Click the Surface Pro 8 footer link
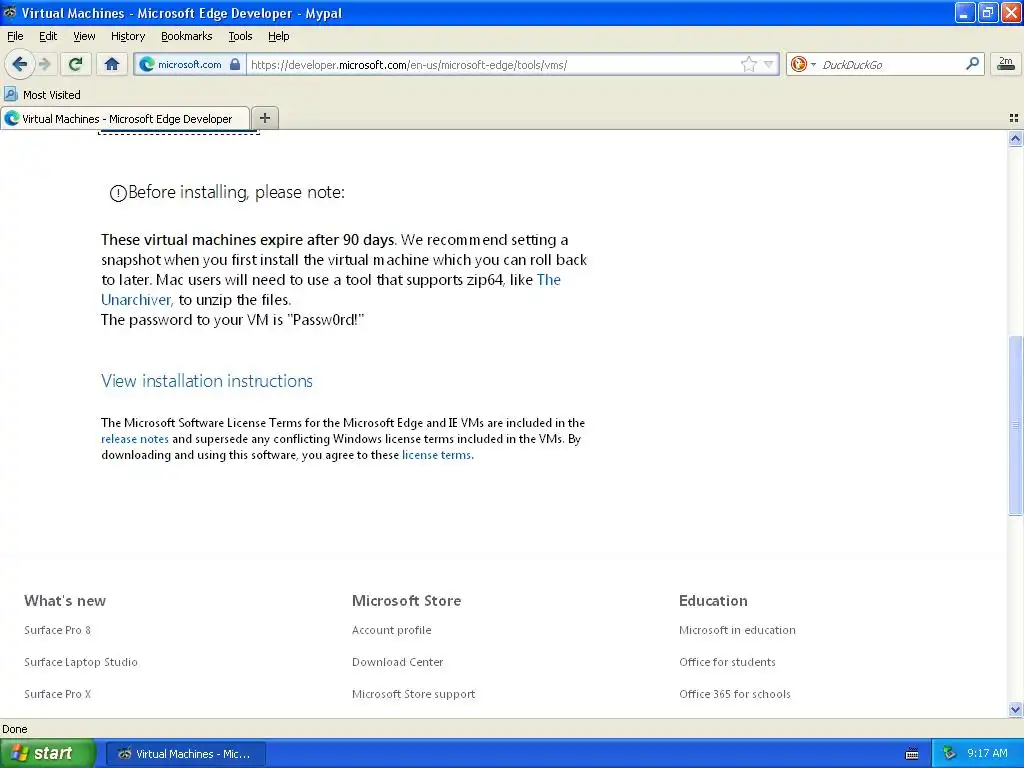Screen dimensions: 1024x768 [x=57, y=630]
